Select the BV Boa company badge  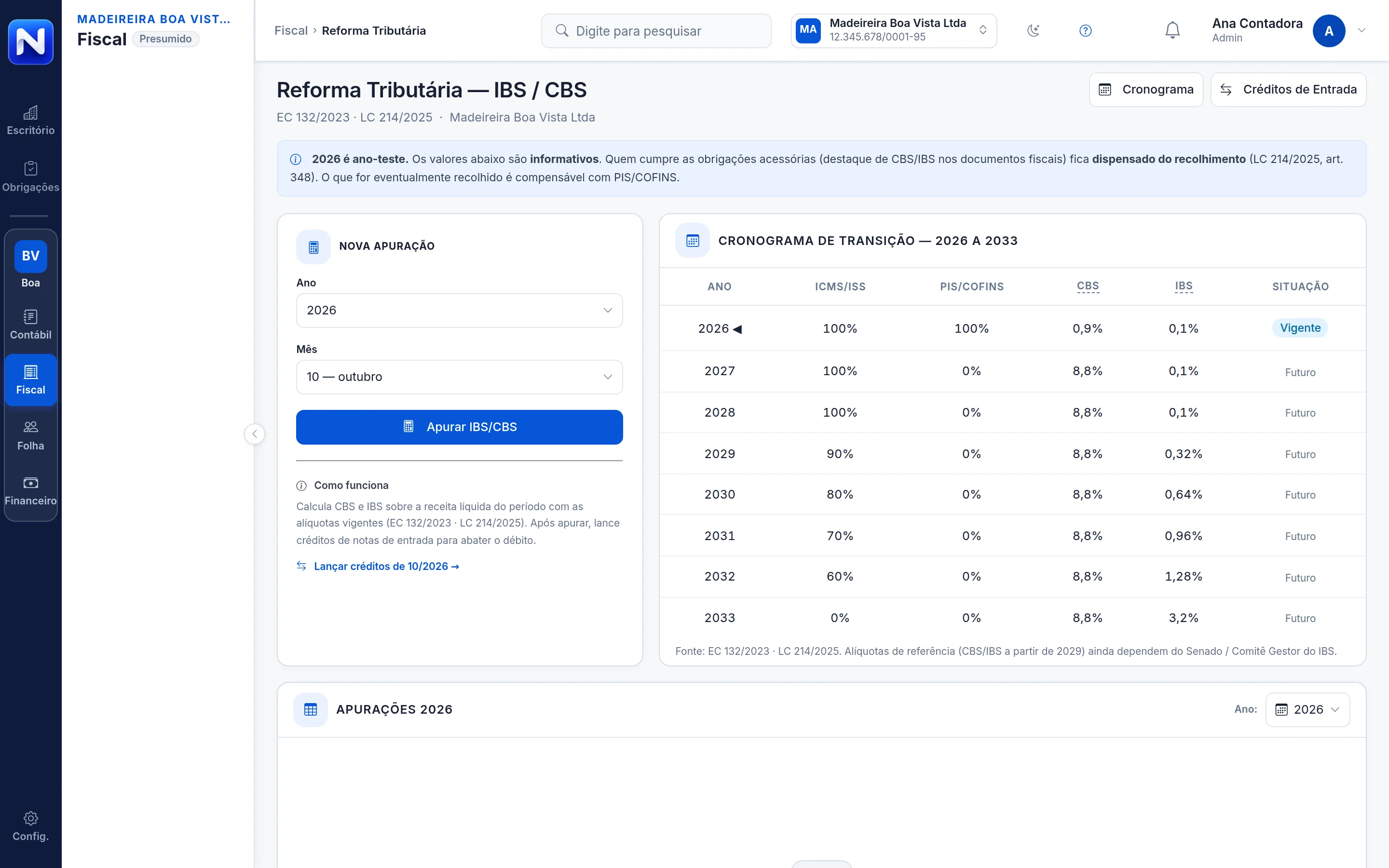tap(30, 264)
